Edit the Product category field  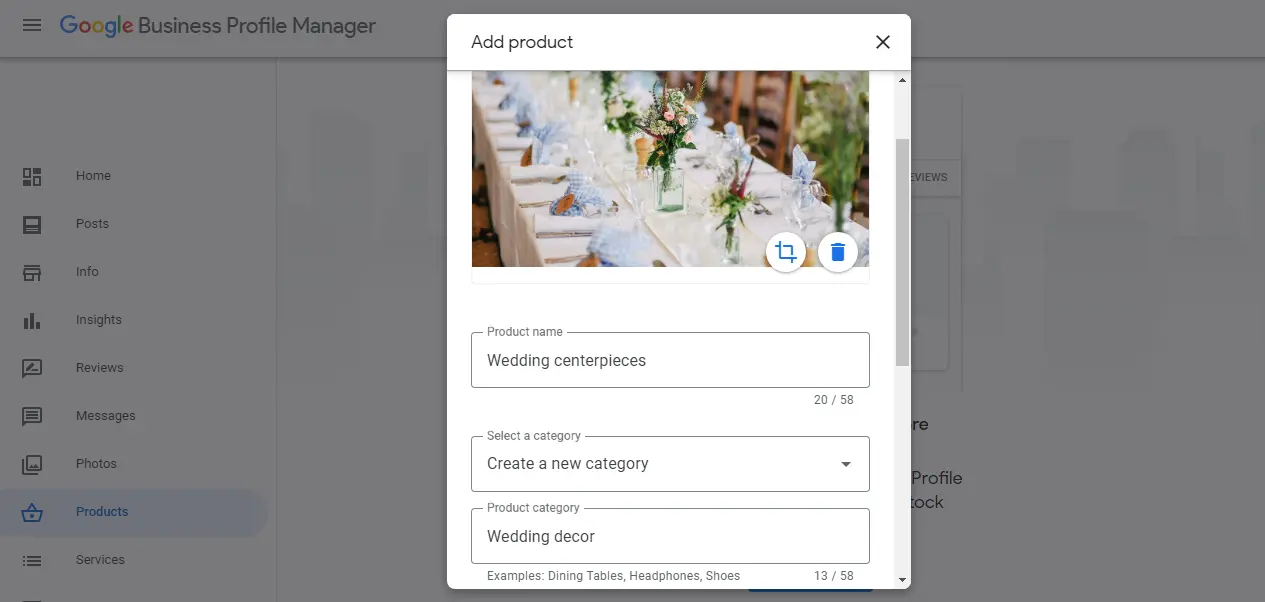click(x=670, y=536)
